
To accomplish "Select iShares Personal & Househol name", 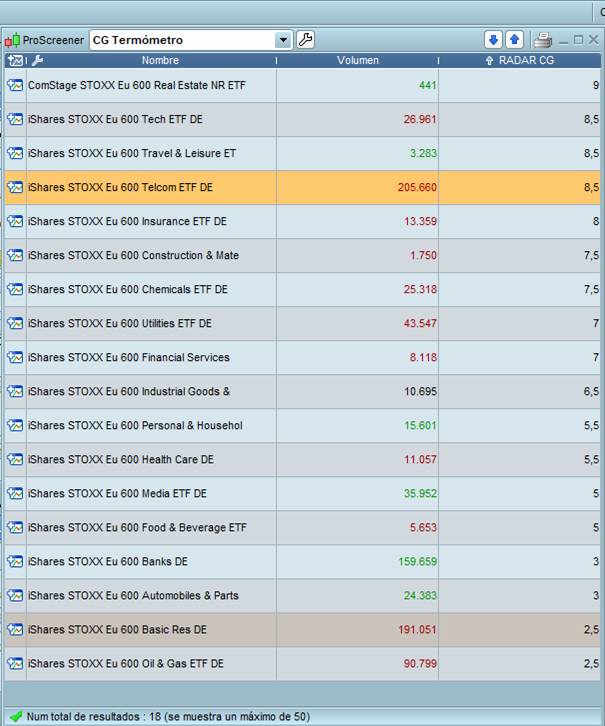I will click(x=135, y=426).
